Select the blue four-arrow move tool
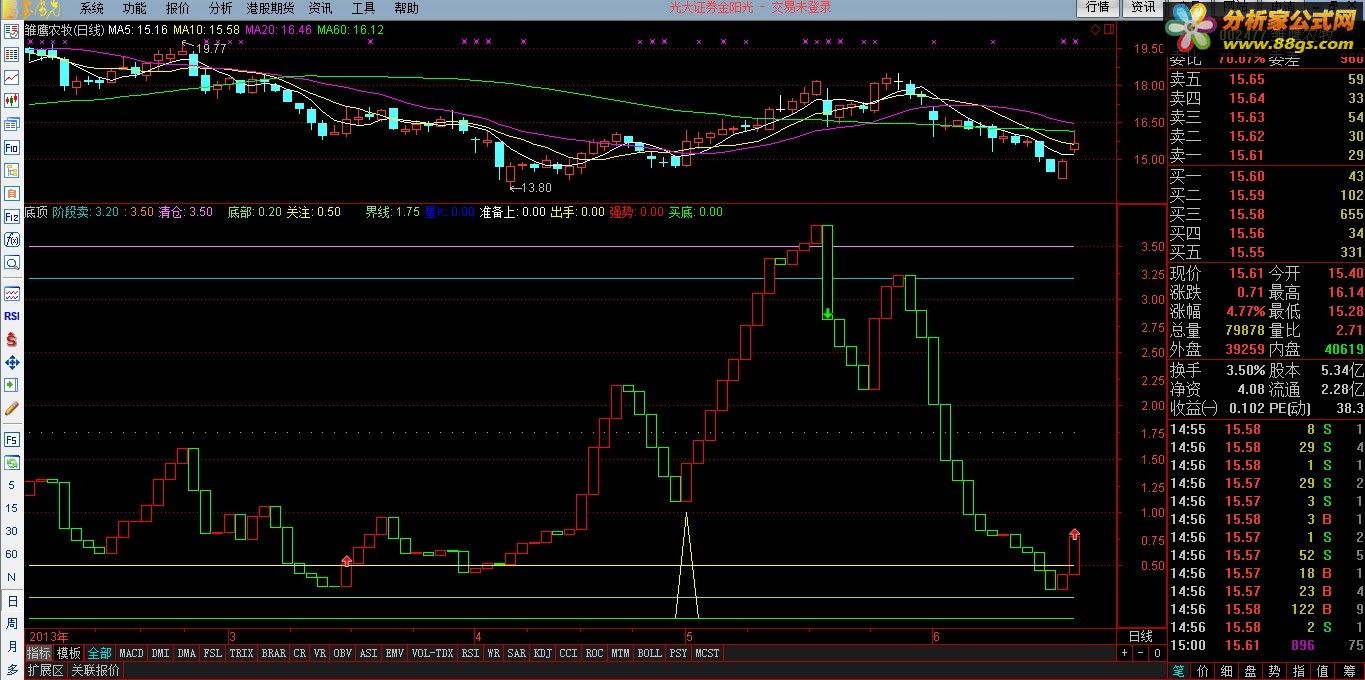Screen dimensions: 1365x680 (x=12, y=362)
